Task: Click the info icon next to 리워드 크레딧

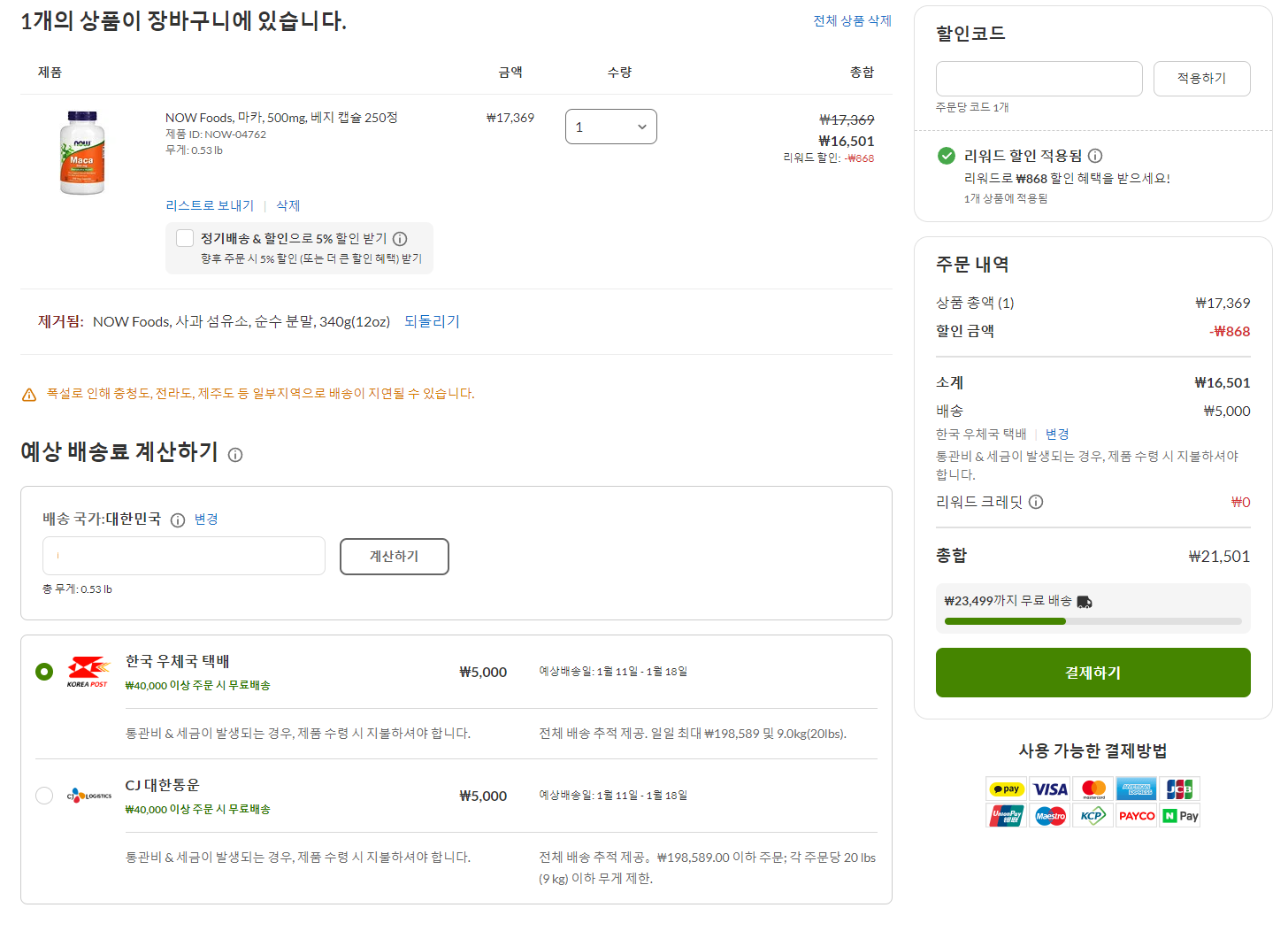Action: (1036, 502)
